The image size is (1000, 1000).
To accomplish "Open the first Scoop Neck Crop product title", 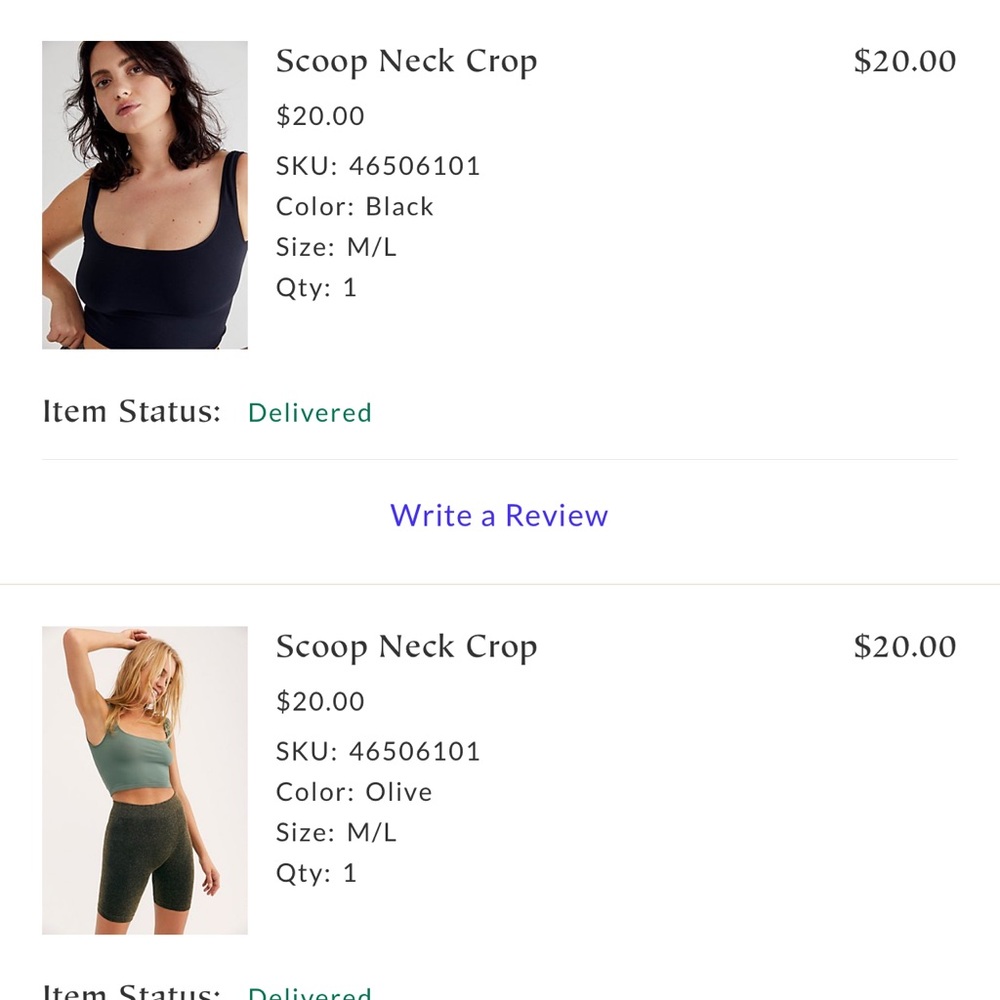I will click(406, 61).
